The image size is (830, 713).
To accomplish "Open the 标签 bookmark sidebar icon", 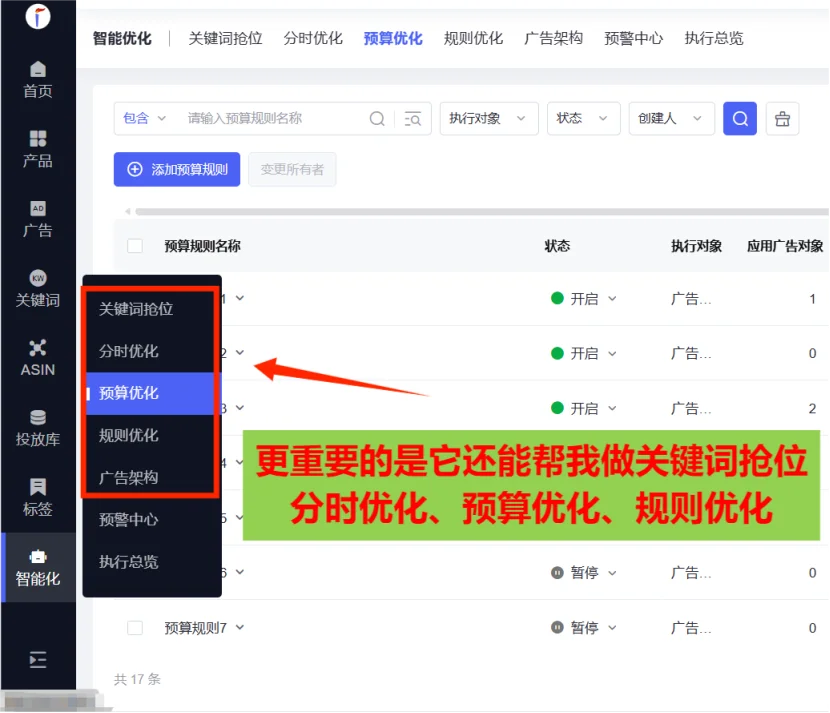I will click(38, 498).
